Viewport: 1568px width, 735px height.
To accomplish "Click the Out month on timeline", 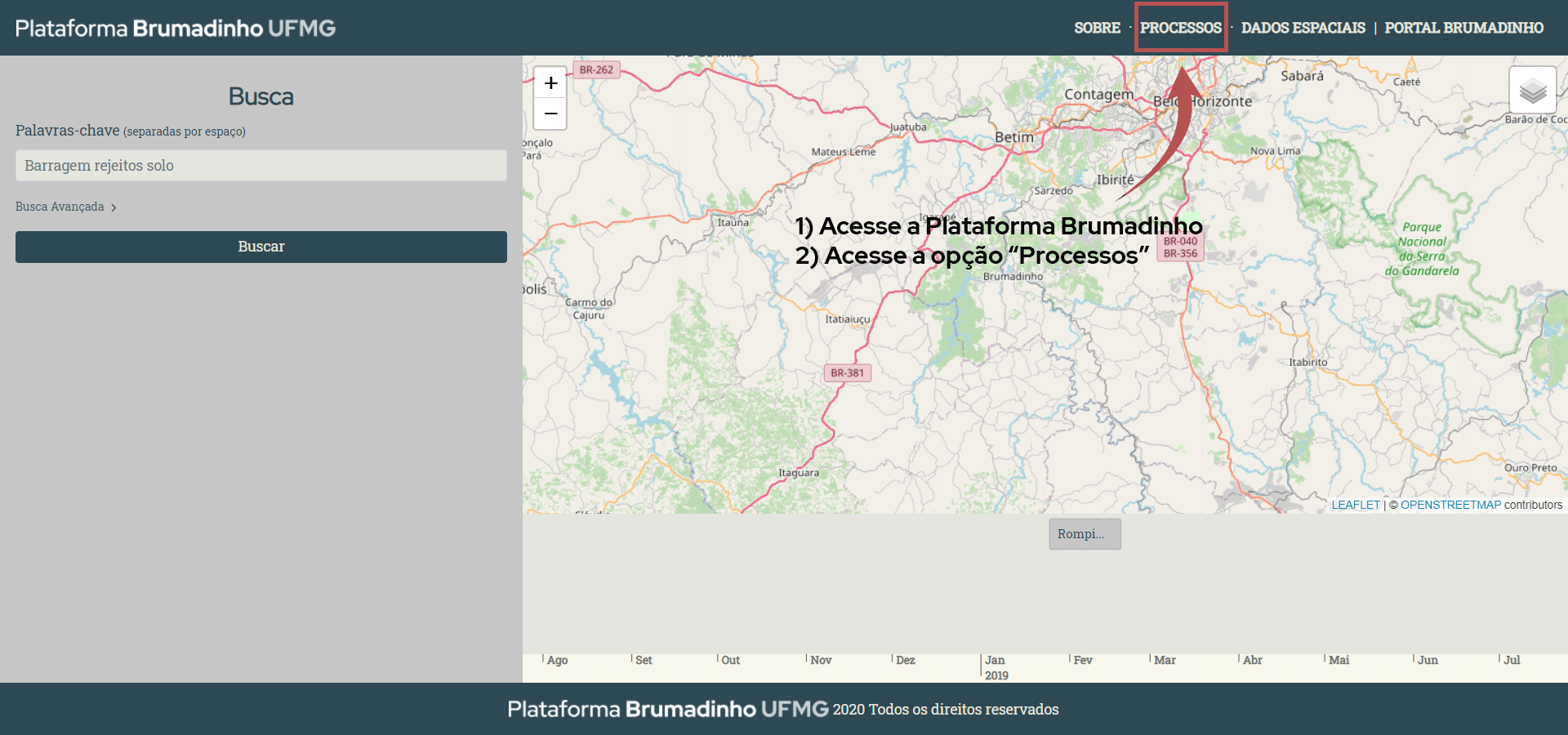I will [x=730, y=660].
